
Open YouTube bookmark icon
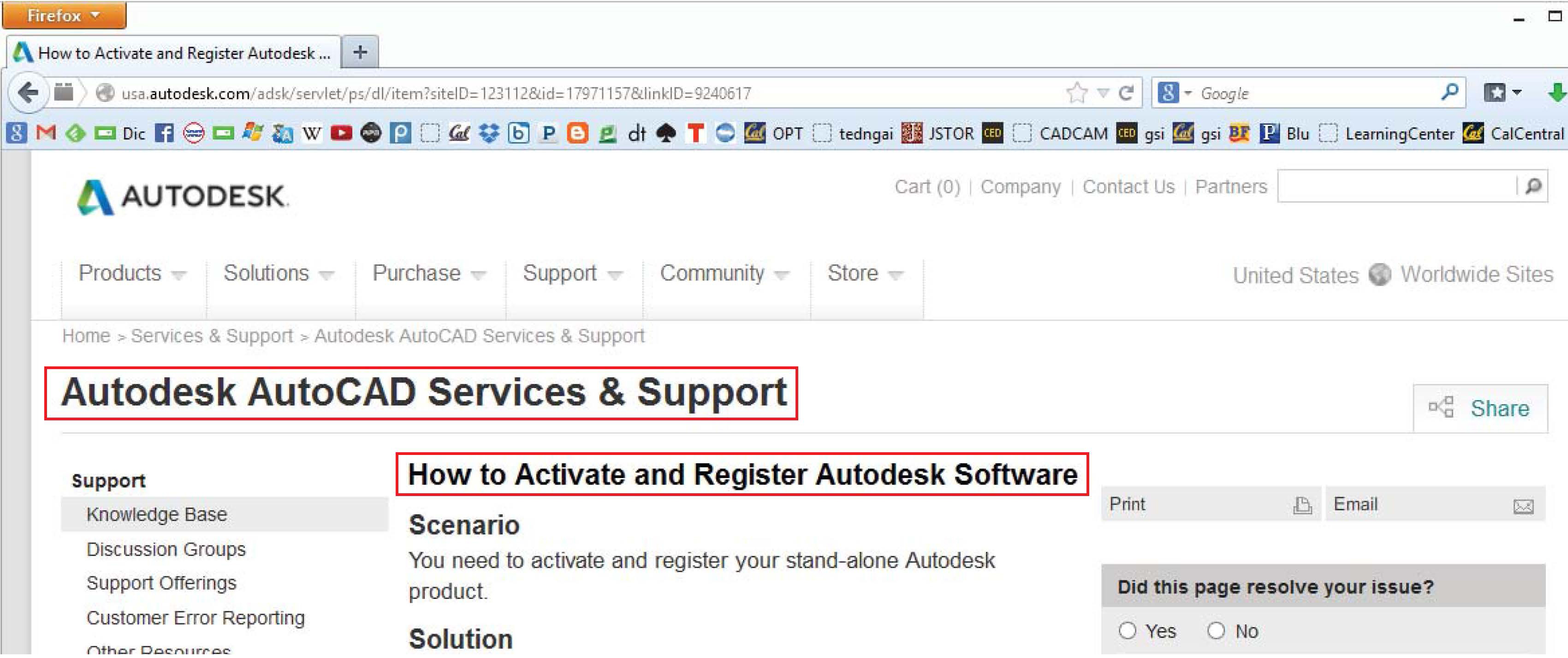coord(341,133)
